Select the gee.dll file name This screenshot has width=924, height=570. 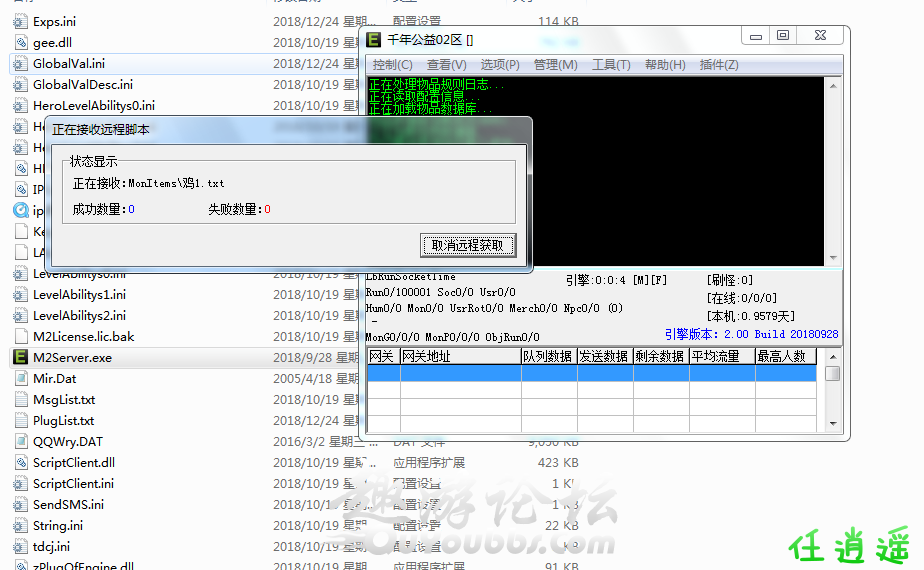pos(52,42)
